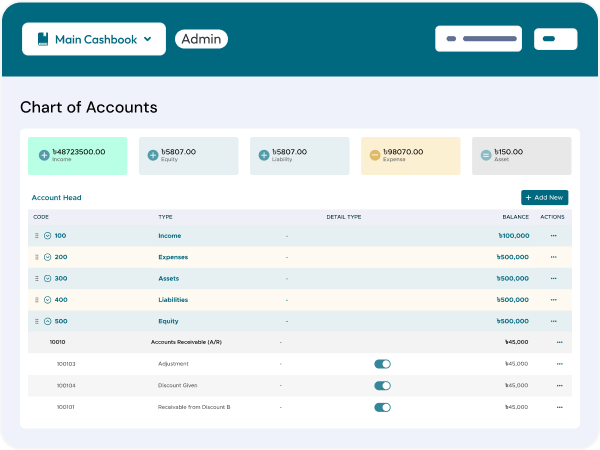Expand the 200 Expenses account row

47,257
